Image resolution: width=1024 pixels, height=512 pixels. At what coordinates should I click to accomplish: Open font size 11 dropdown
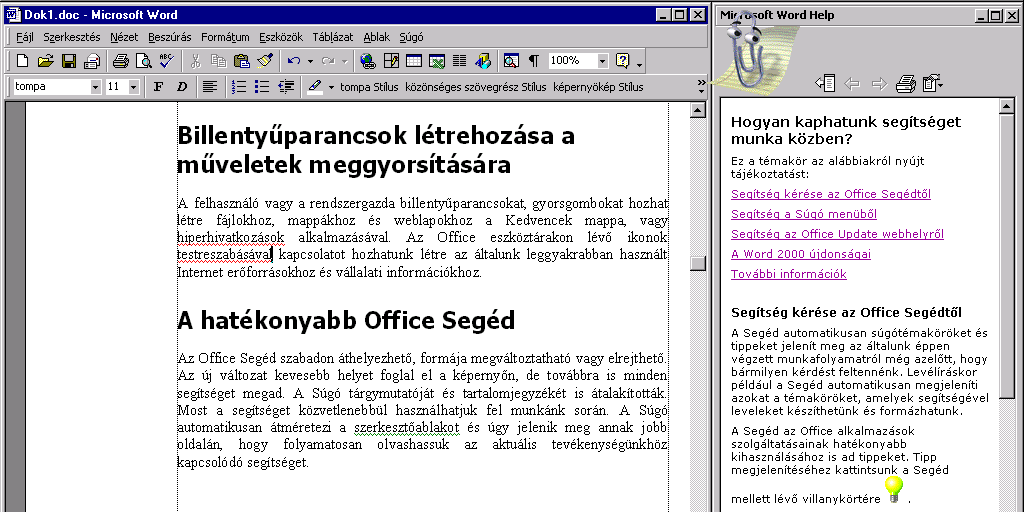[x=133, y=87]
